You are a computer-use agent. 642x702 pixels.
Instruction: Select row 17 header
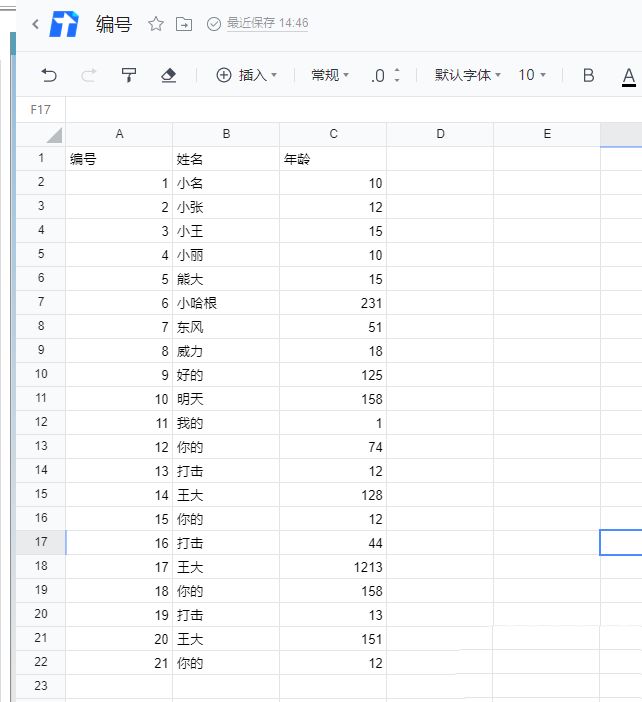[x=41, y=542]
